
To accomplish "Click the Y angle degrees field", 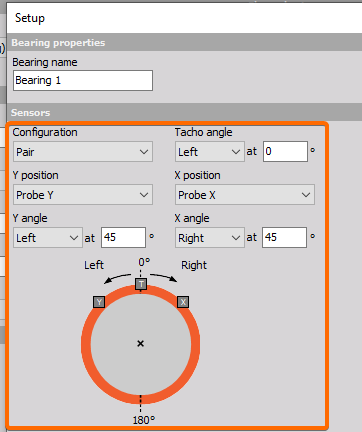I will click(x=123, y=238).
